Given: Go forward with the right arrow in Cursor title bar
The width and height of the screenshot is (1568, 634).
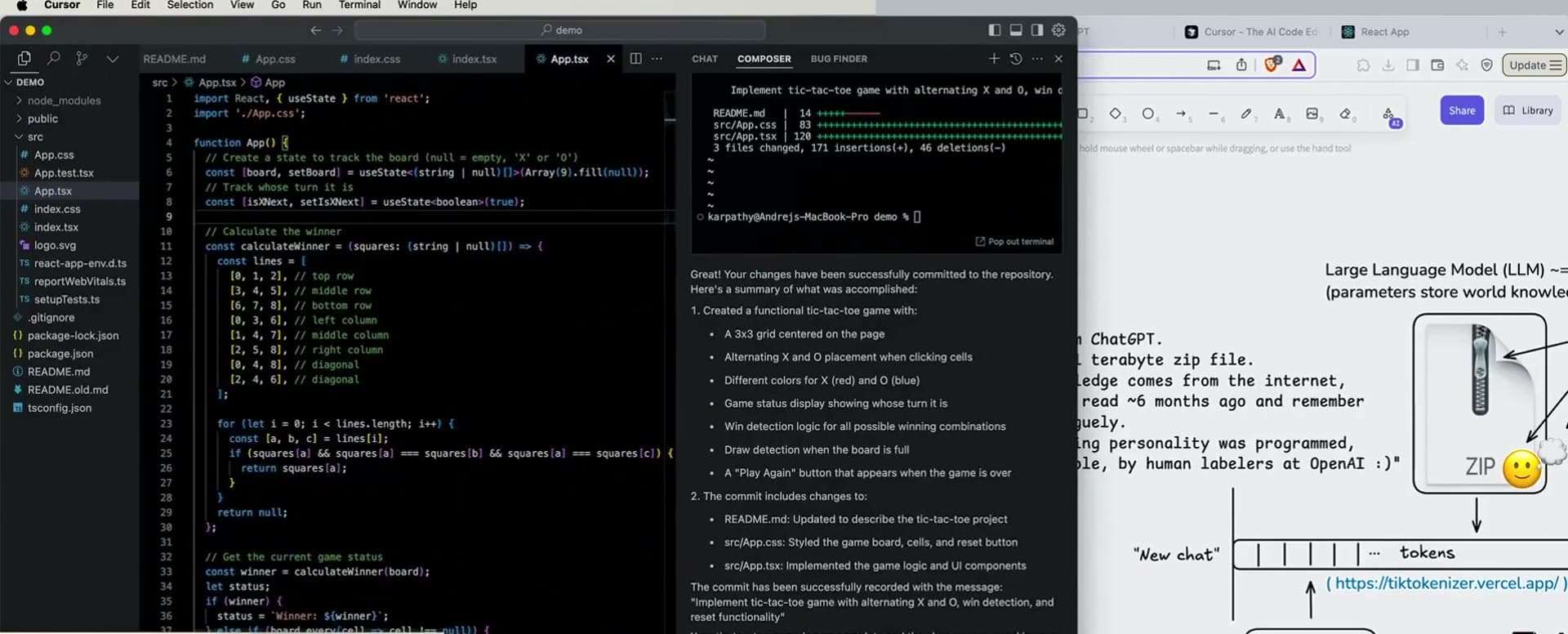Looking at the screenshot, I should (337, 30).
